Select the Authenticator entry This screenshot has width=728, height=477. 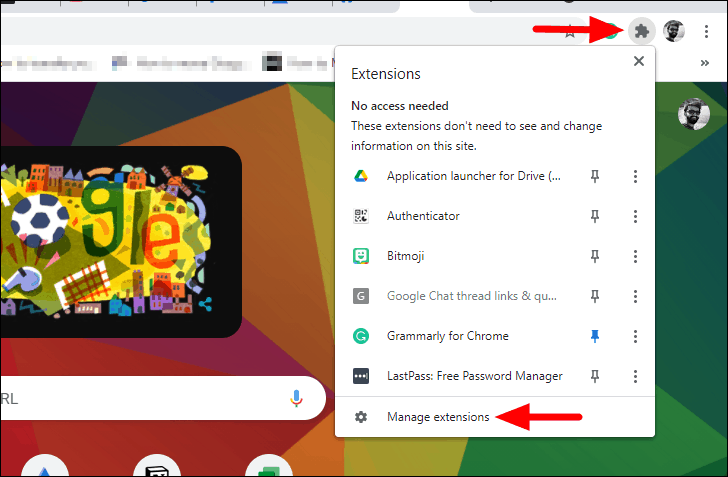423,216
